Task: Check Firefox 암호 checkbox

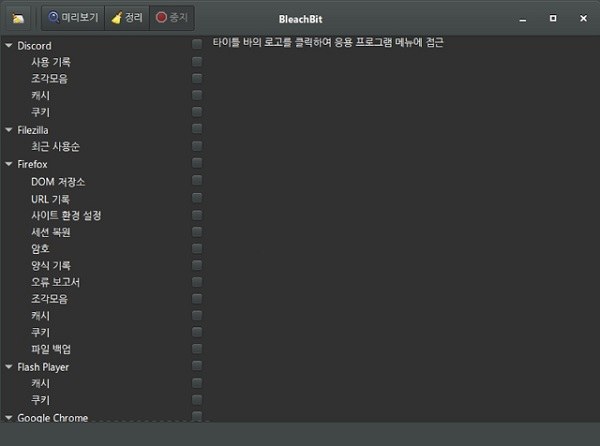Action: (197, 249)
